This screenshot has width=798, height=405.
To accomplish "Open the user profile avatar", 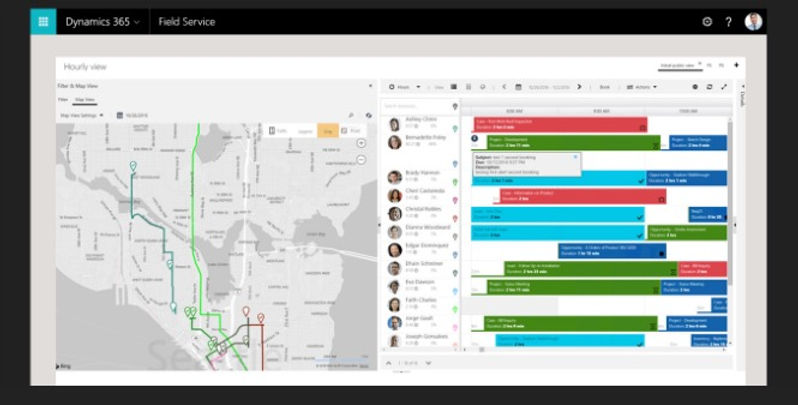I will pyautogui.click(x=753, y=22).
